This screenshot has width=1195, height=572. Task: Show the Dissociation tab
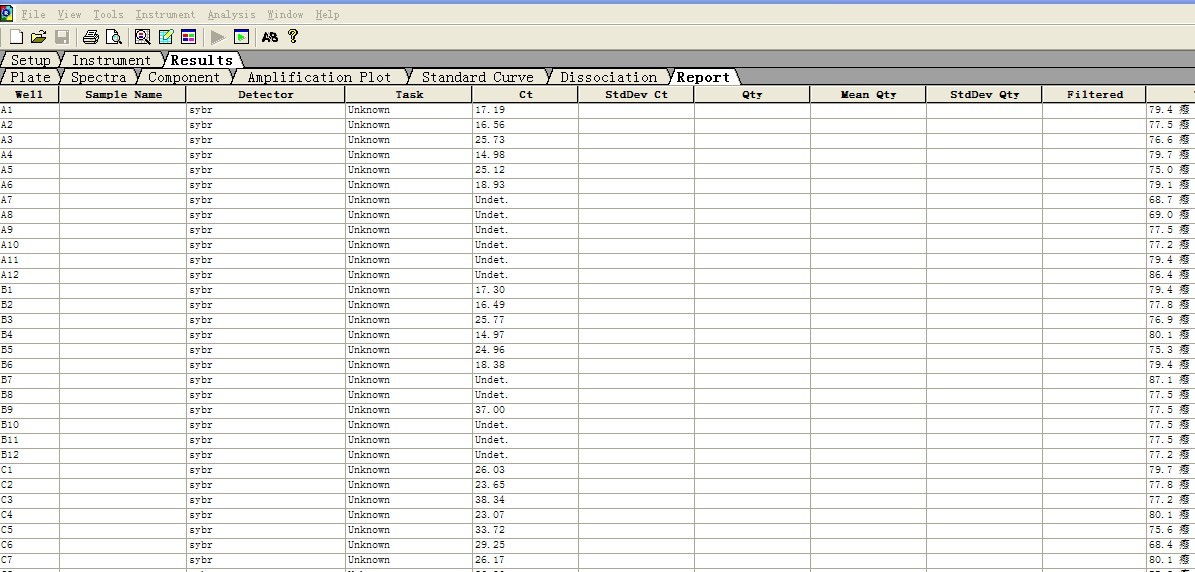coord(608,77)
